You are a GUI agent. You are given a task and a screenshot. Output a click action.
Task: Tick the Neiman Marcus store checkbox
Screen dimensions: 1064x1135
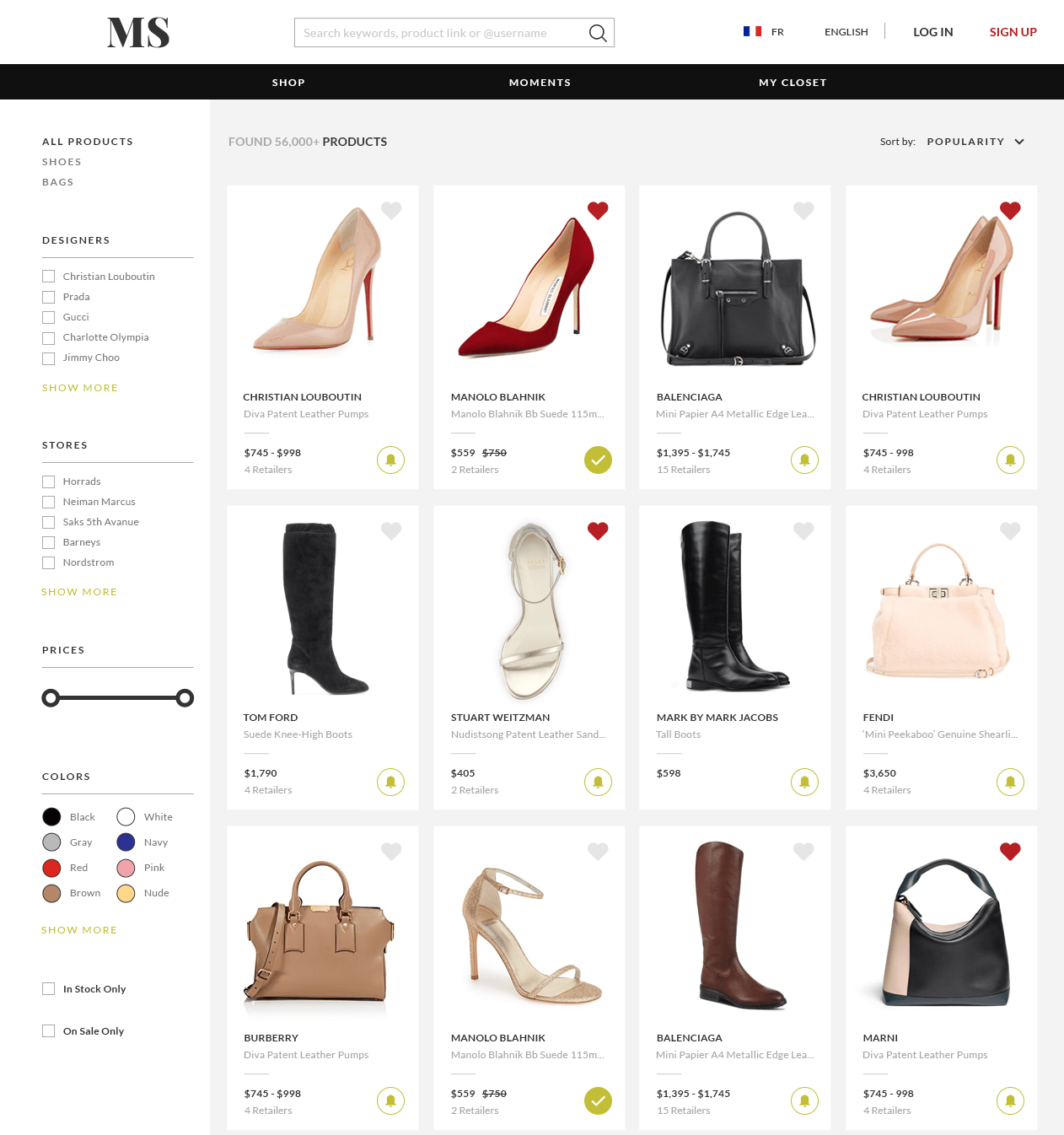tap(49, 502)
